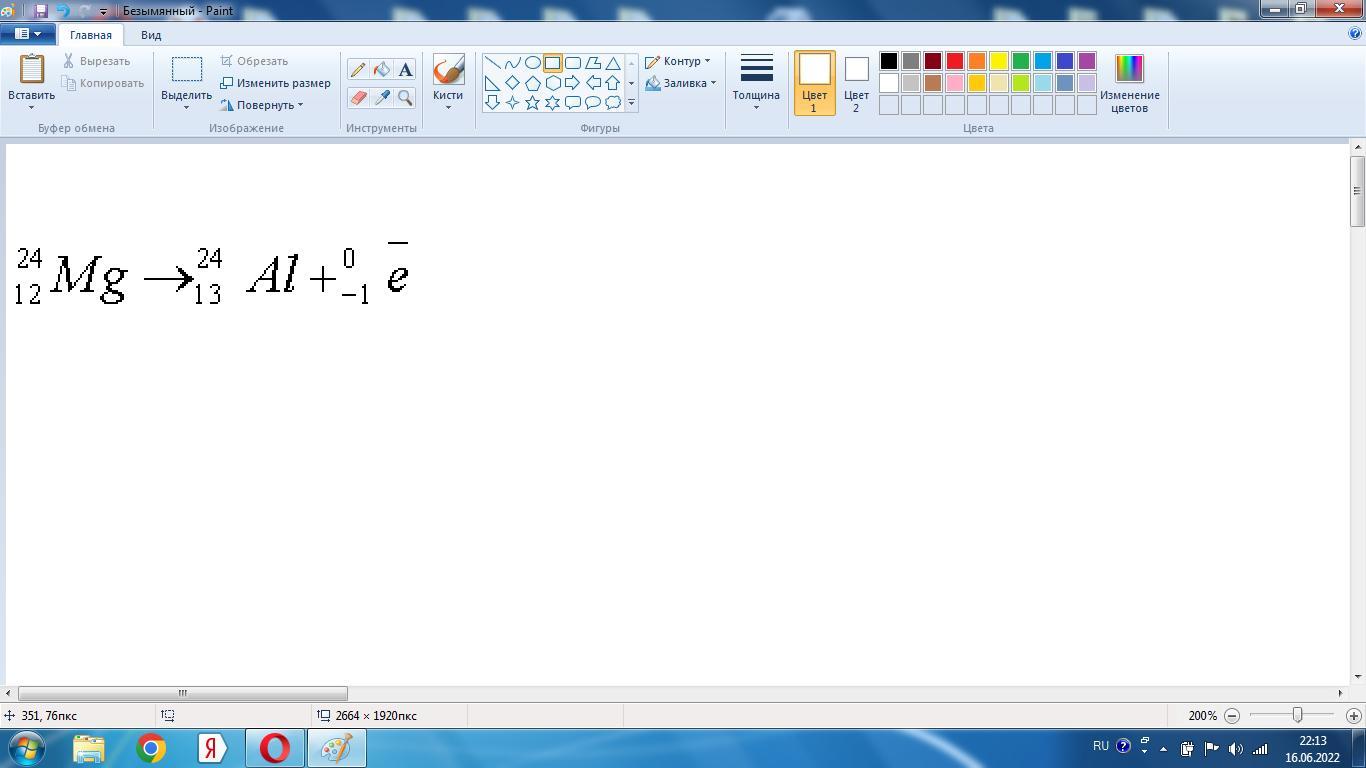Screen dimensions: 1366x768
Task: Pick the black color swatch
Action: [889, 61]
